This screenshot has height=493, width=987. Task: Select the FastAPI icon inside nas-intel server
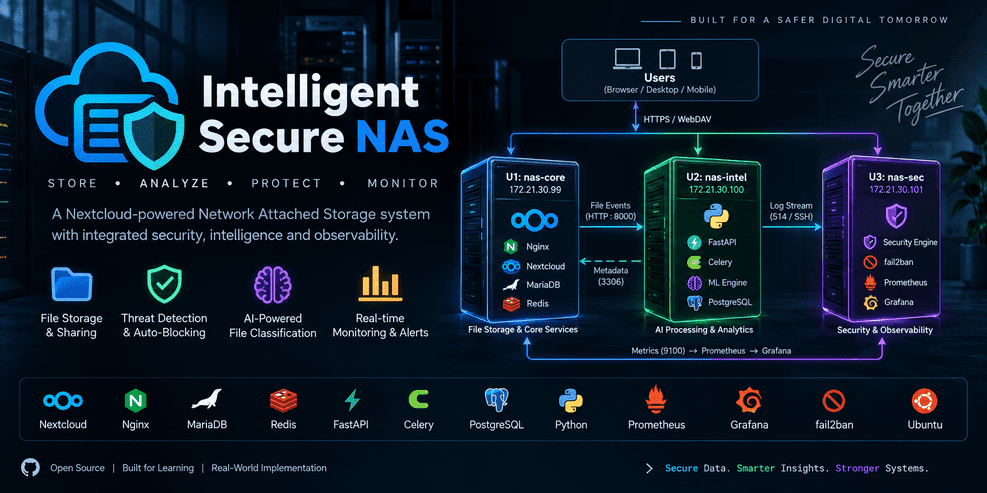tap(695, 242)
